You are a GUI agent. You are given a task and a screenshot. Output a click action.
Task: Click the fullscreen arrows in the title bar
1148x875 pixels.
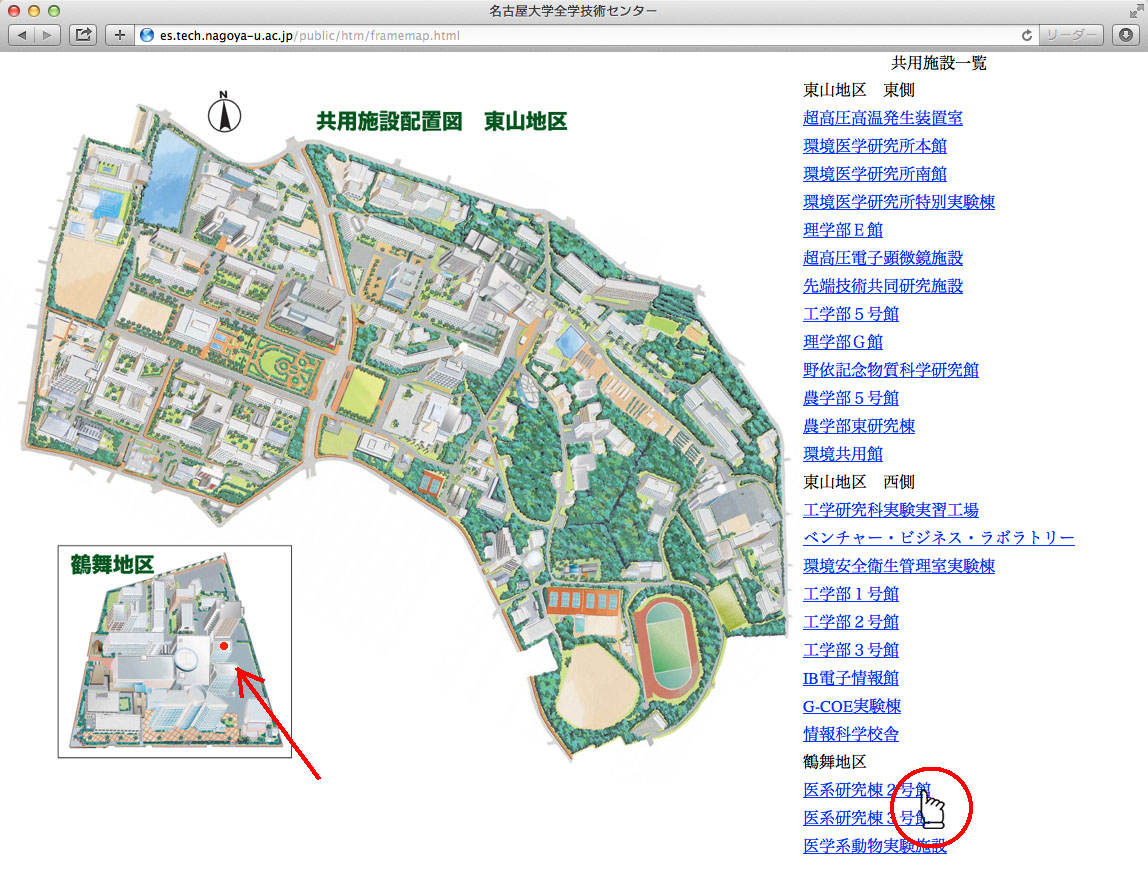pos(1134,10)
